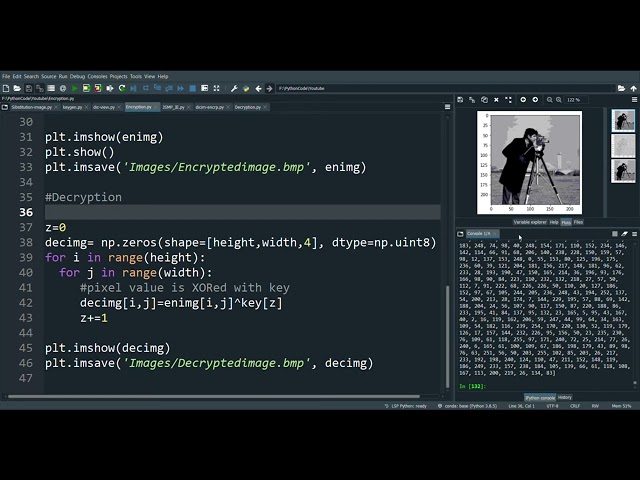Screen dimensions: 640x480
Task: Change to parent directory up arrow
Action: [633, 88]
